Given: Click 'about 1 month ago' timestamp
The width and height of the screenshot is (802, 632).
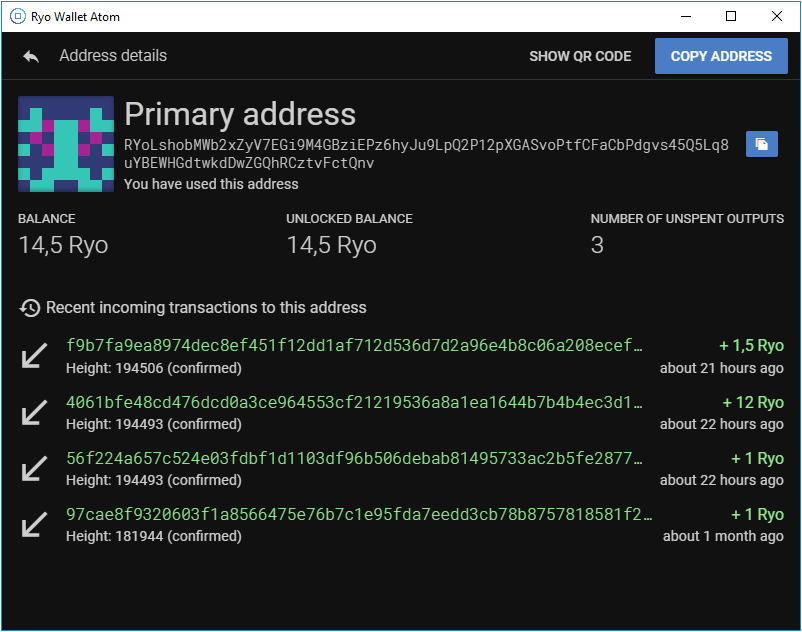Looking at the screenshot, I should click(723, 536).
